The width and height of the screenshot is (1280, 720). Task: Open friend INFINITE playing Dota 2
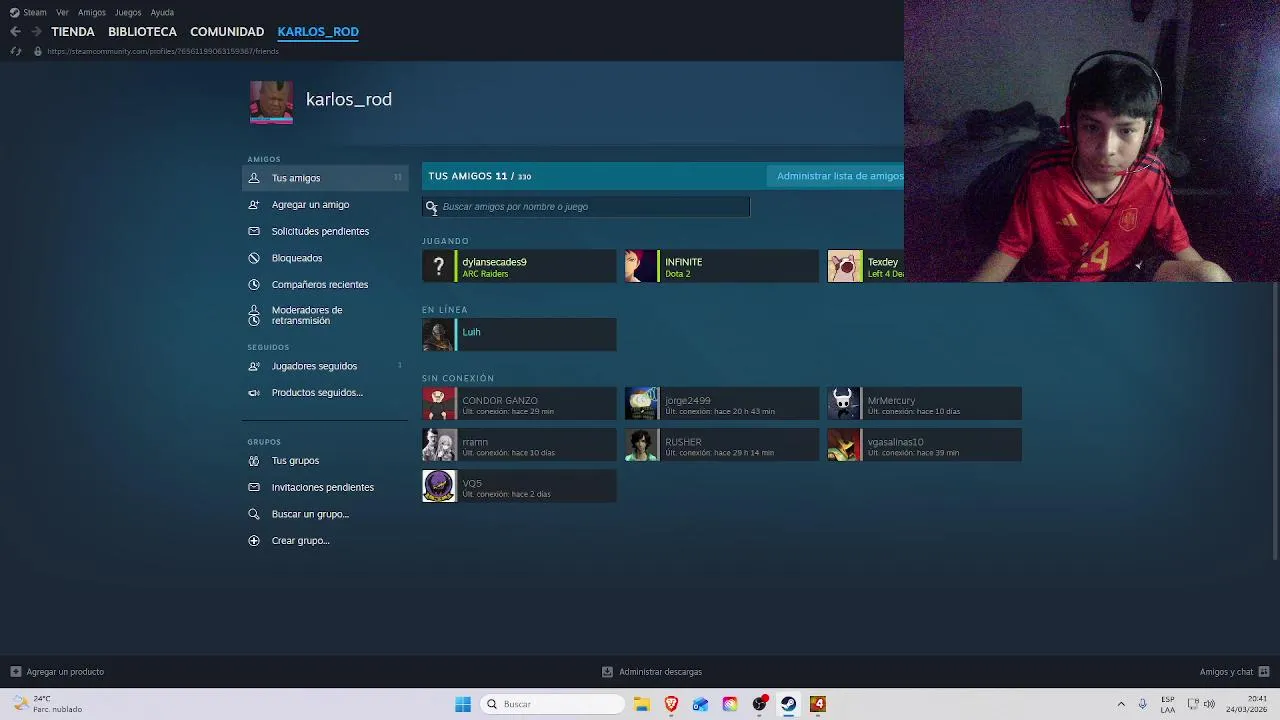tap(722, 266)
